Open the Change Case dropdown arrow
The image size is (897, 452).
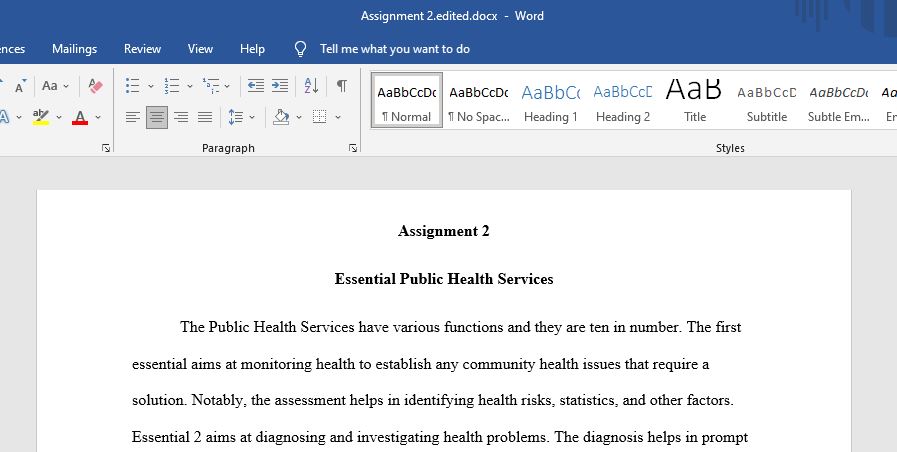(x=66, y=86)
